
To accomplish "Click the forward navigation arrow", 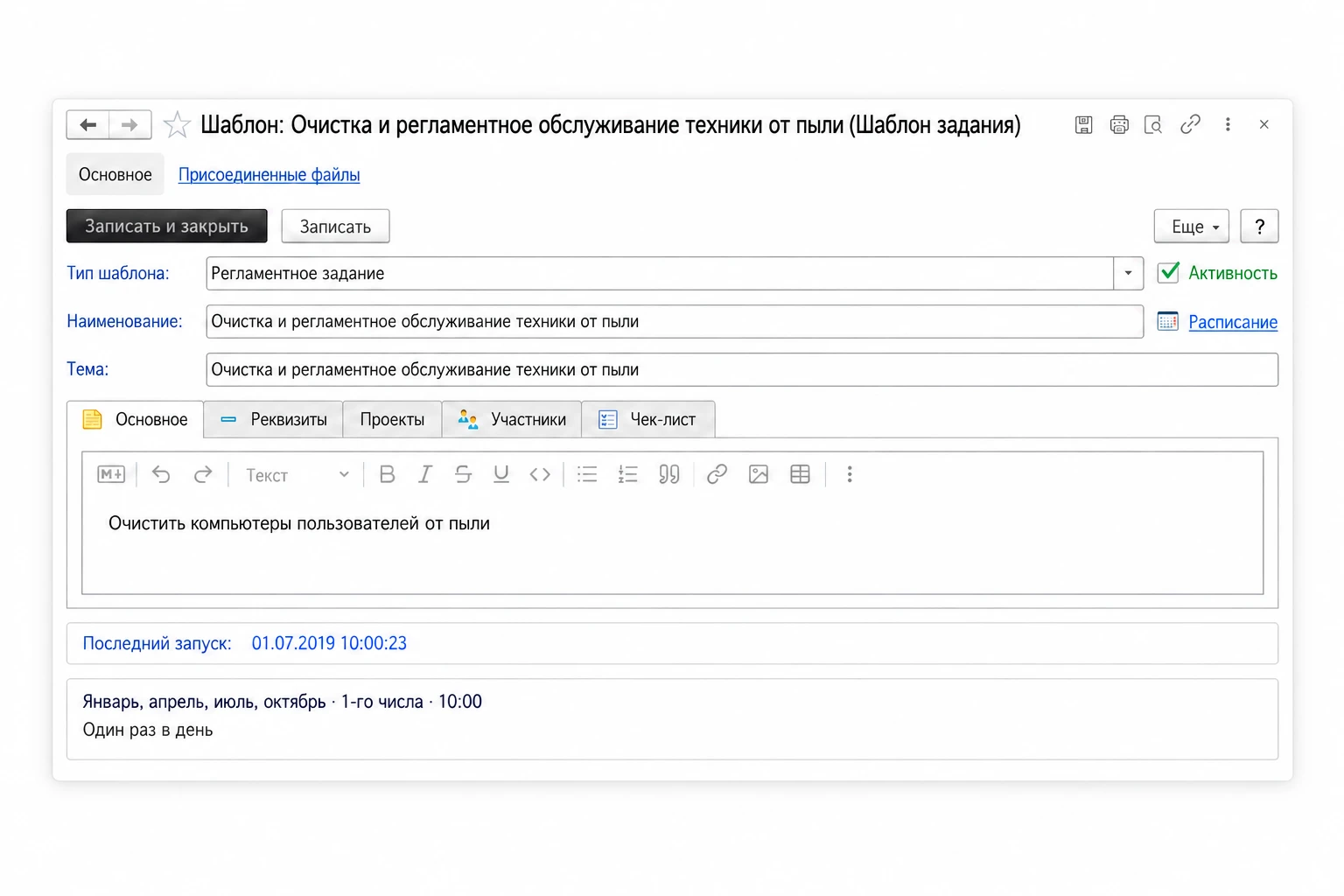I will click(129, 124).
